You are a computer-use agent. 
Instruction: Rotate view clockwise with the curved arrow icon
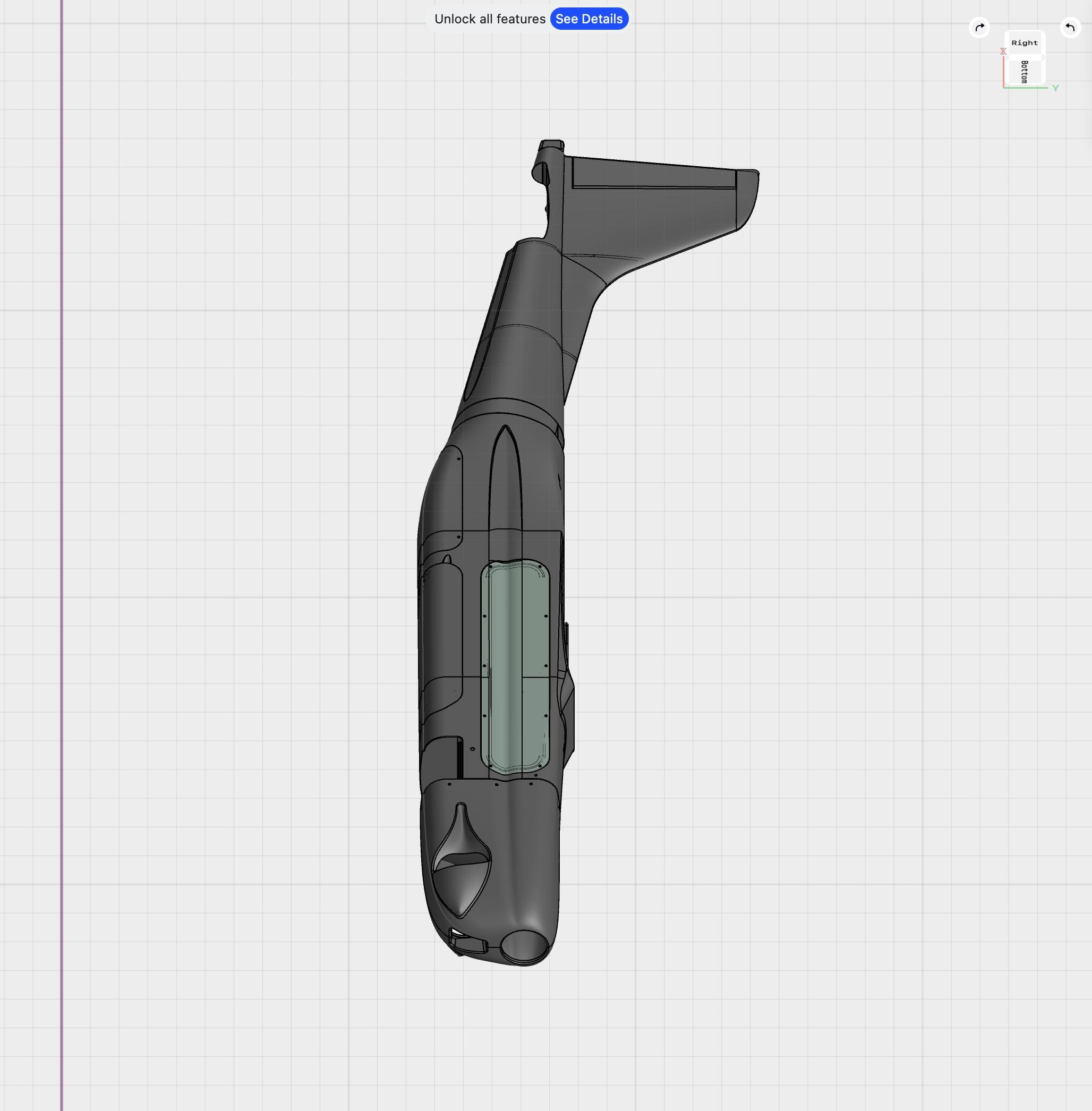[x=979, y=28]
